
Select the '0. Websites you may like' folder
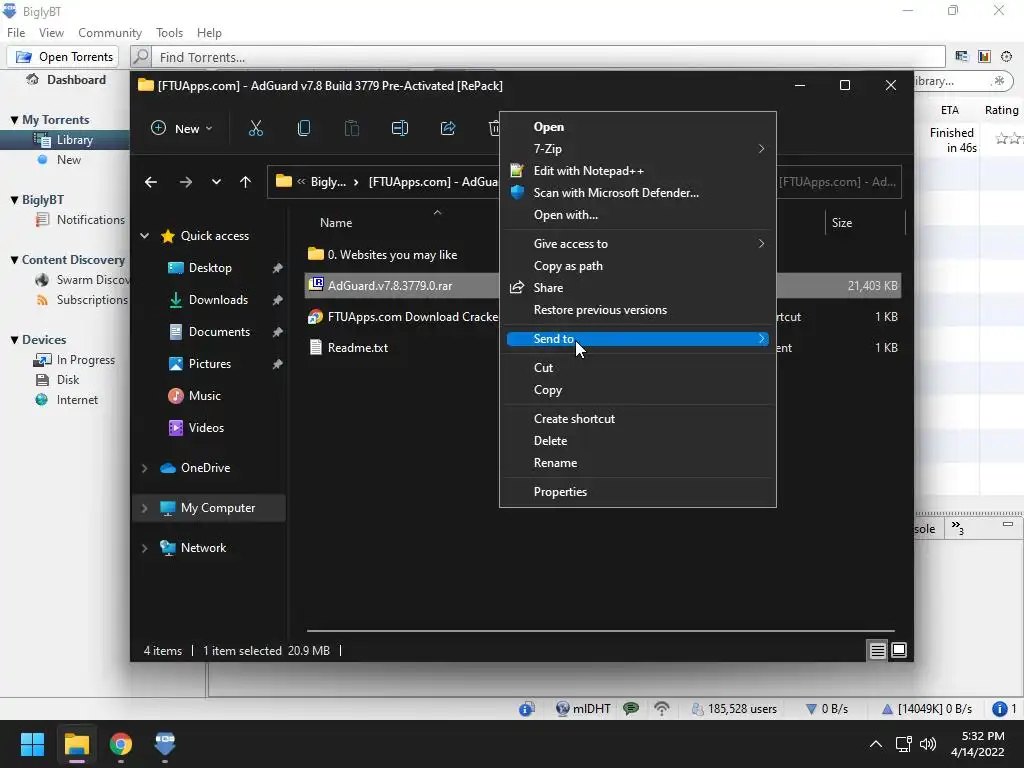392,255
